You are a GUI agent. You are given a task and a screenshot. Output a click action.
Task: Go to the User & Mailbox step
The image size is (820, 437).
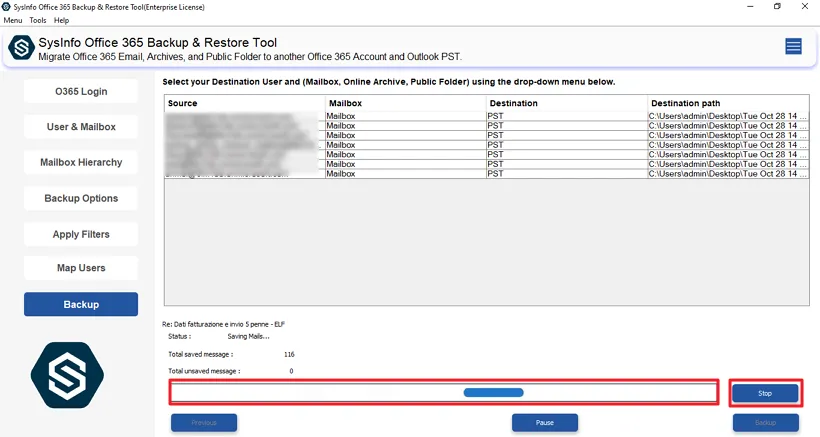point(81,127)
